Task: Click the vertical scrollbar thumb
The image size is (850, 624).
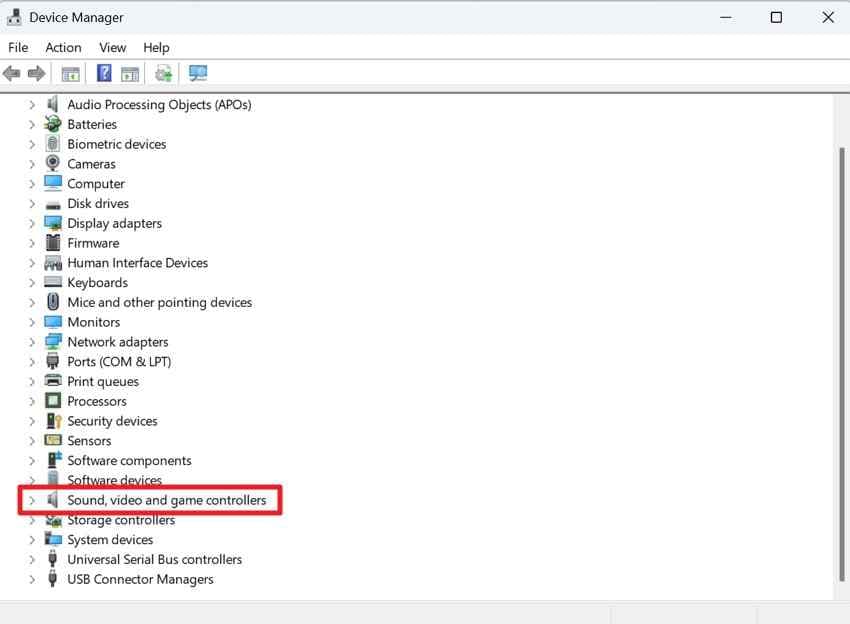Action: pos(842,363)
